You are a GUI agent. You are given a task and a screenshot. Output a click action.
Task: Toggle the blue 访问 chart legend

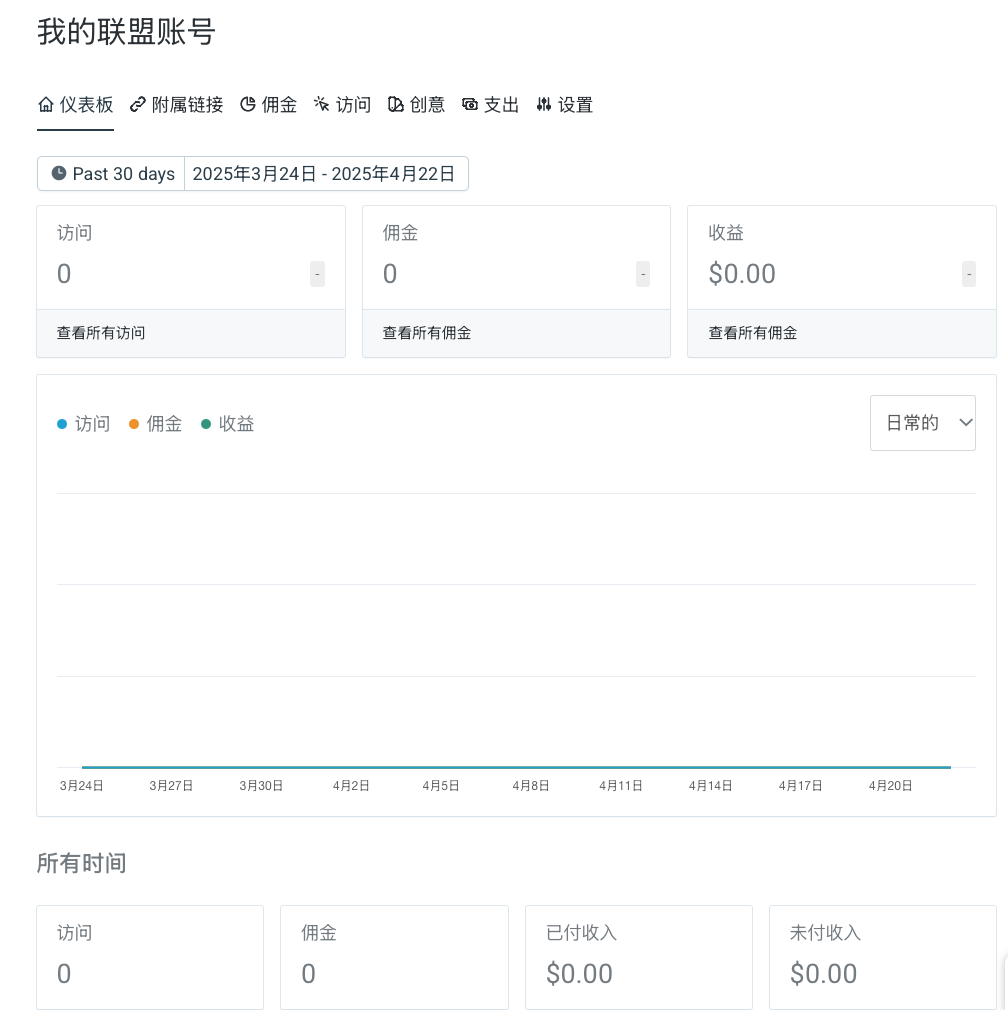click(x=84, y=424)
